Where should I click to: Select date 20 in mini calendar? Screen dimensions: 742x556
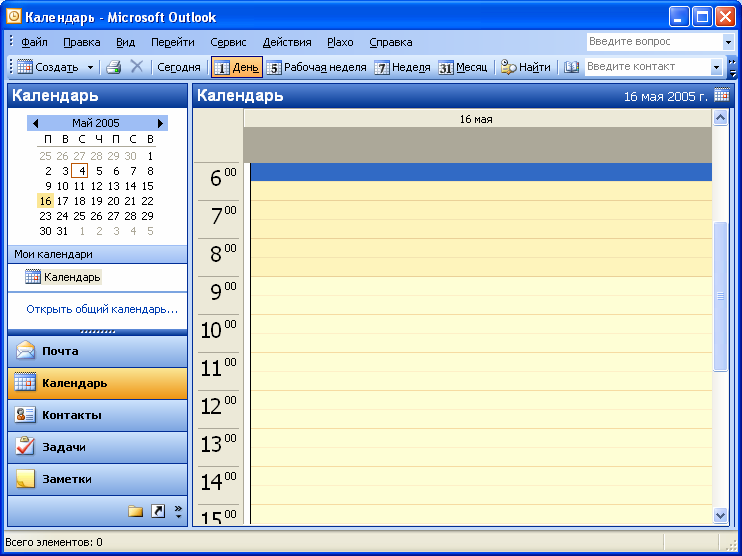[x=114, y=201]
